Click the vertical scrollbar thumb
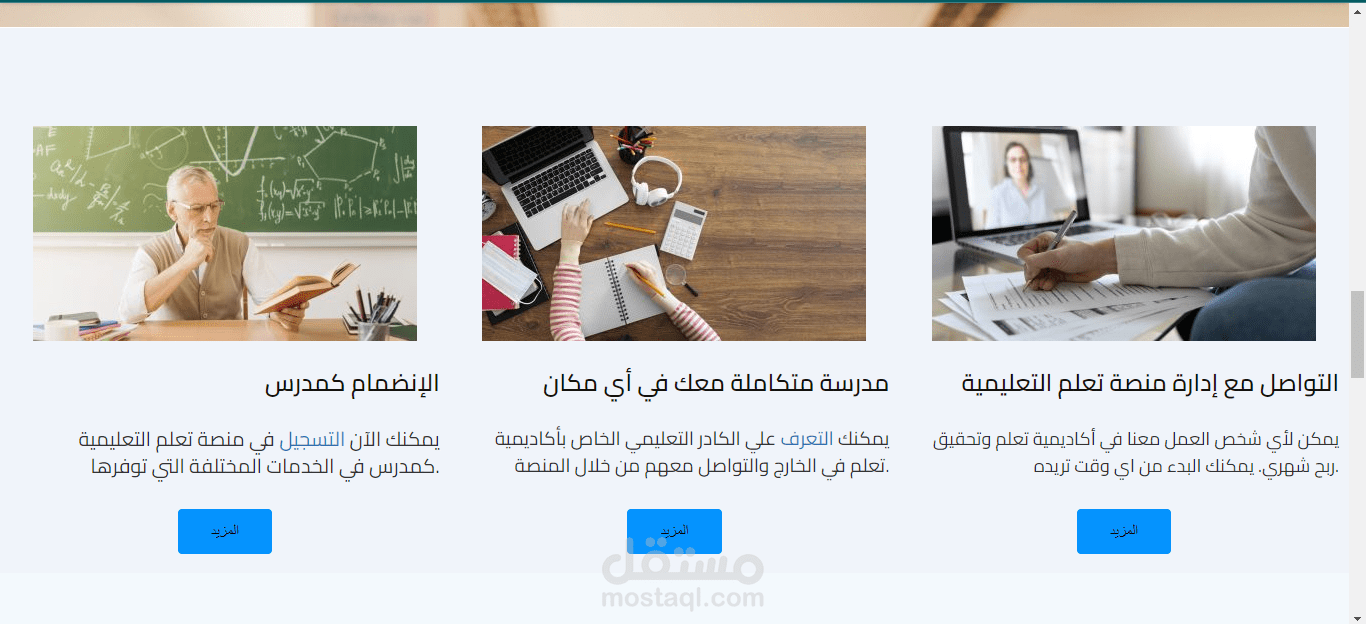Viewport: 1366px width, 624px height. (1357, 334)
